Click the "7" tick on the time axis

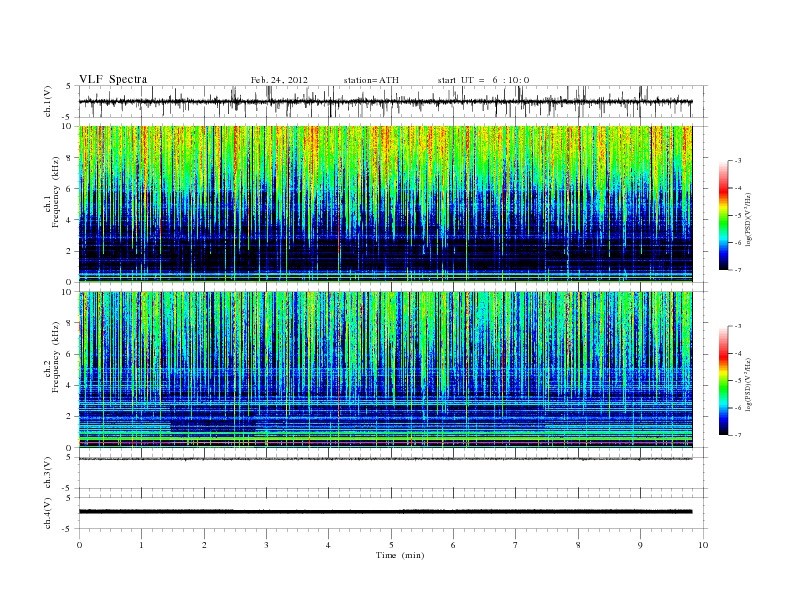(x=516, y=545)
